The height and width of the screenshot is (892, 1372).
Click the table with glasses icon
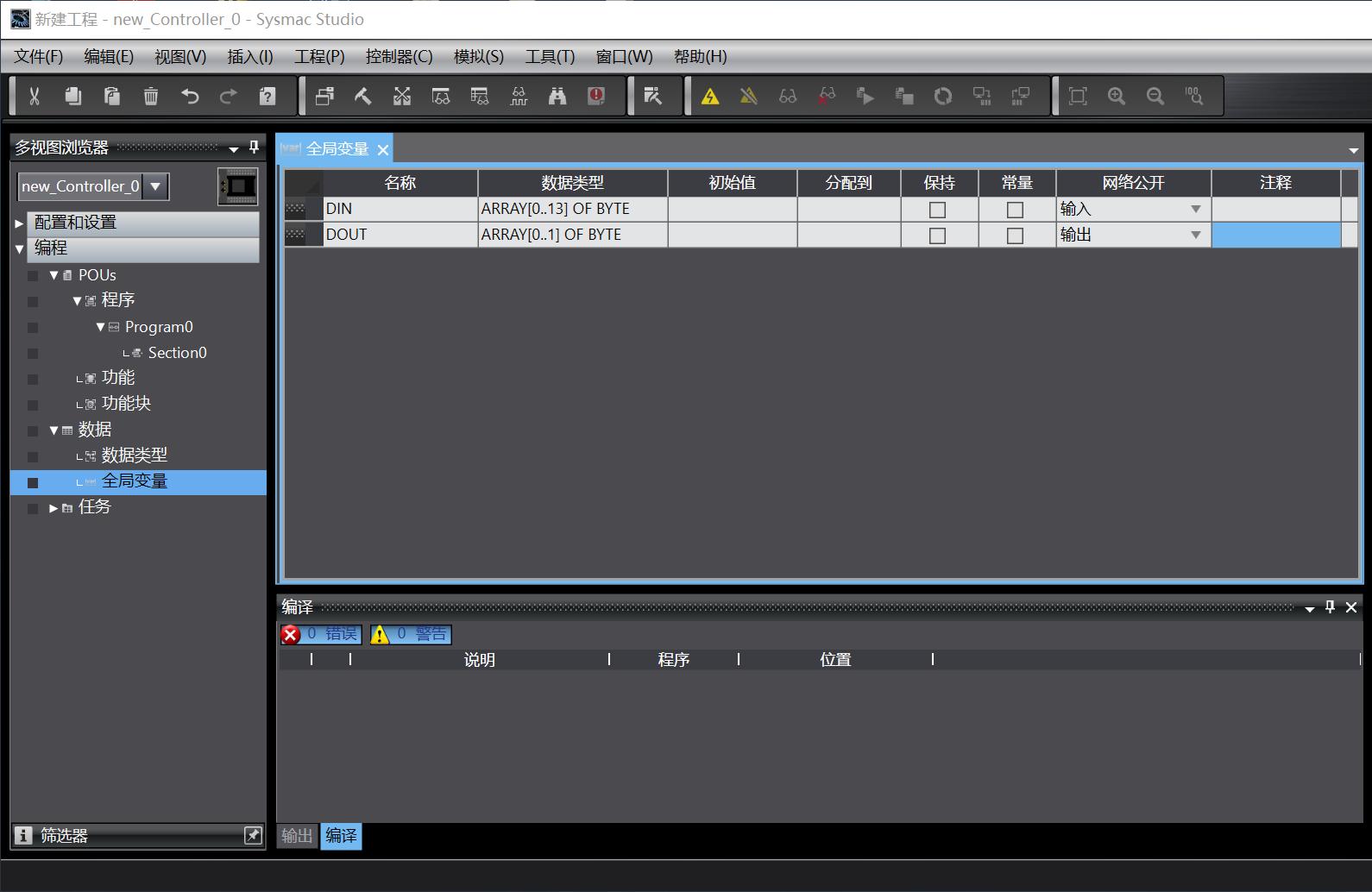tap(480, 96)
